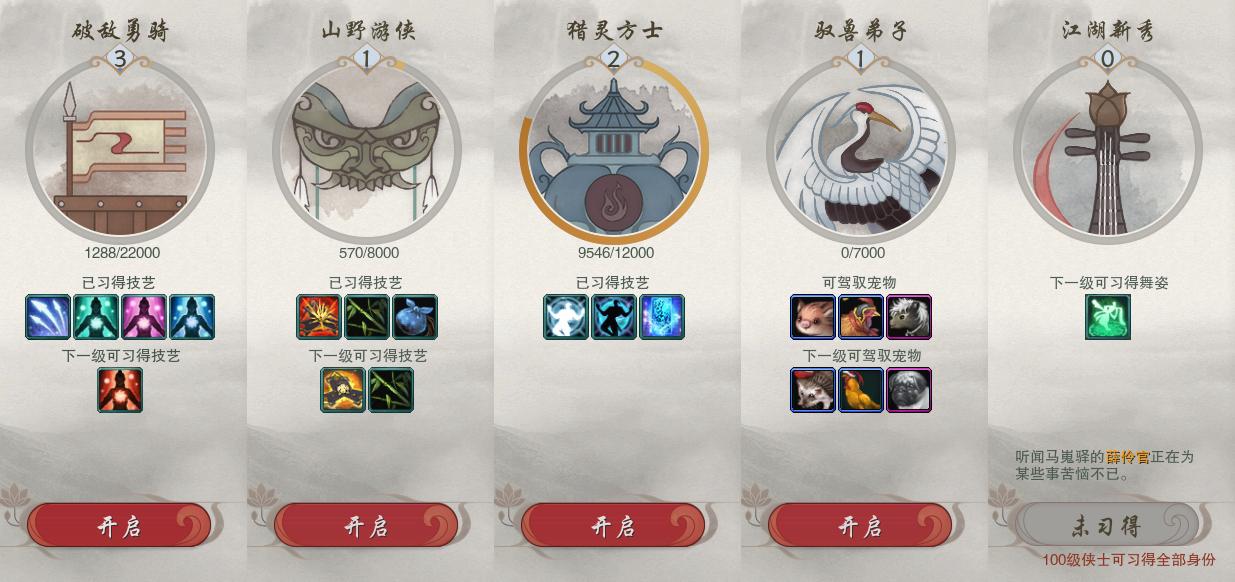
Task: Select the incense burner emblem of 猎灵方士
Action: 614,150
